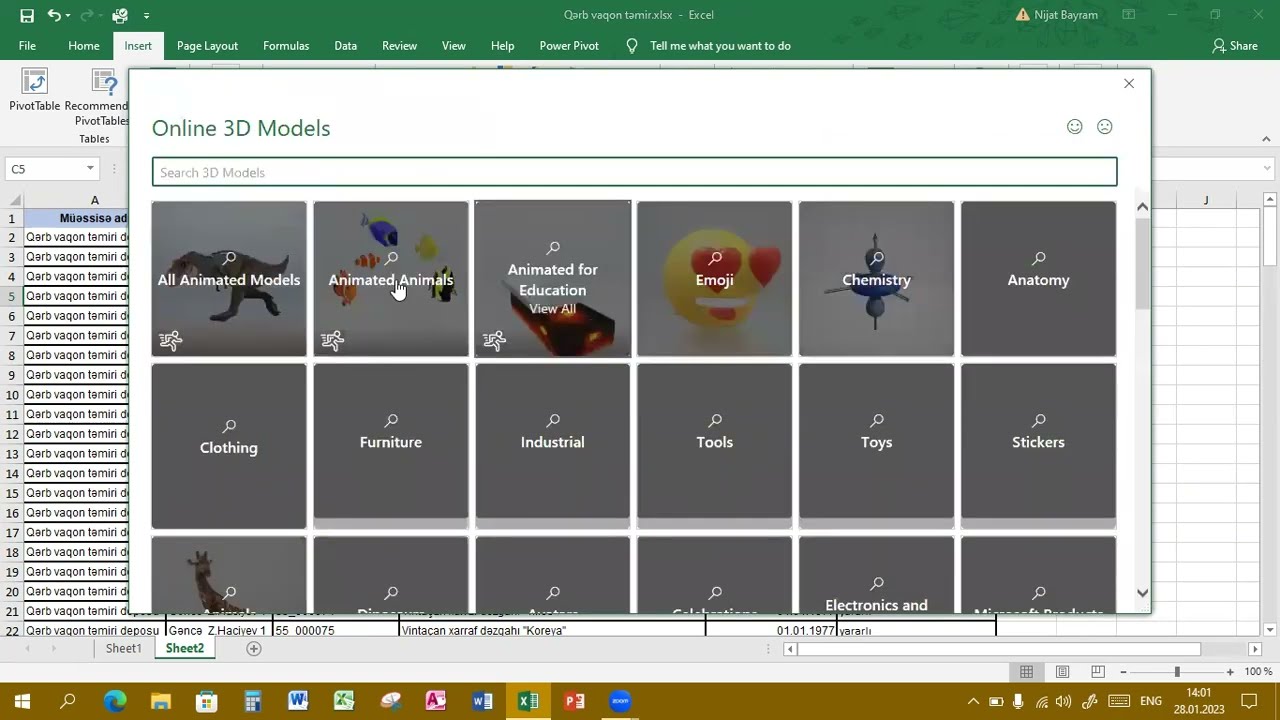Select the Sheet2 worksheet tab
Screen dimensions: 1280x720
pos(185,648)
